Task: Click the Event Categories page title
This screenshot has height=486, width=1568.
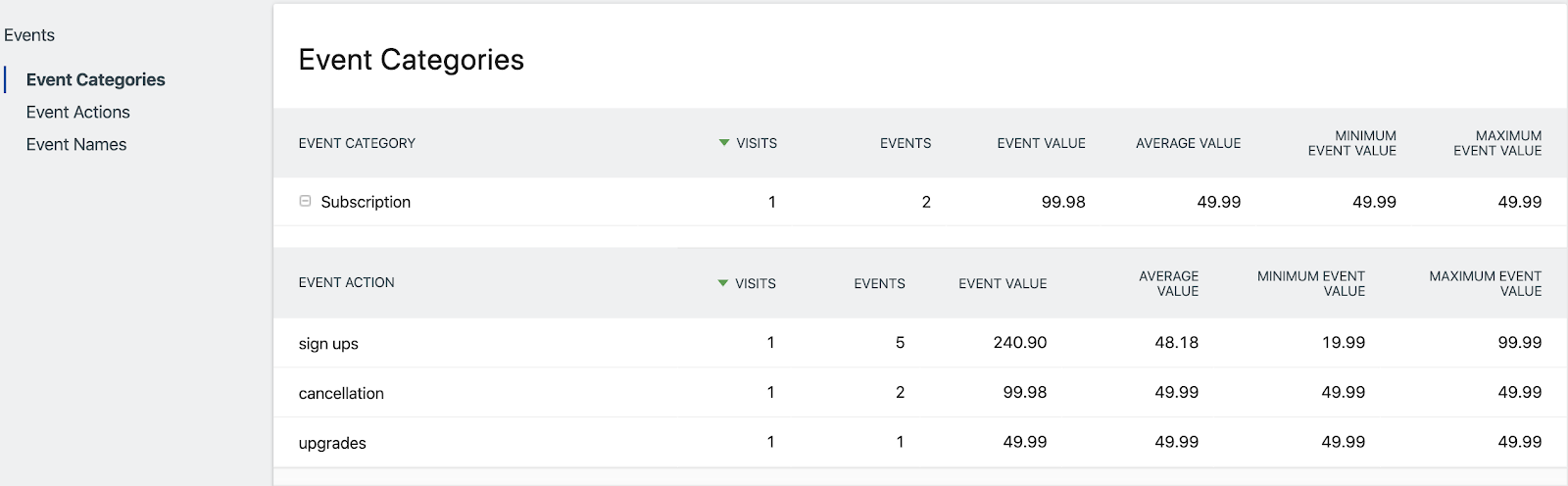Action: pos(411,60)
